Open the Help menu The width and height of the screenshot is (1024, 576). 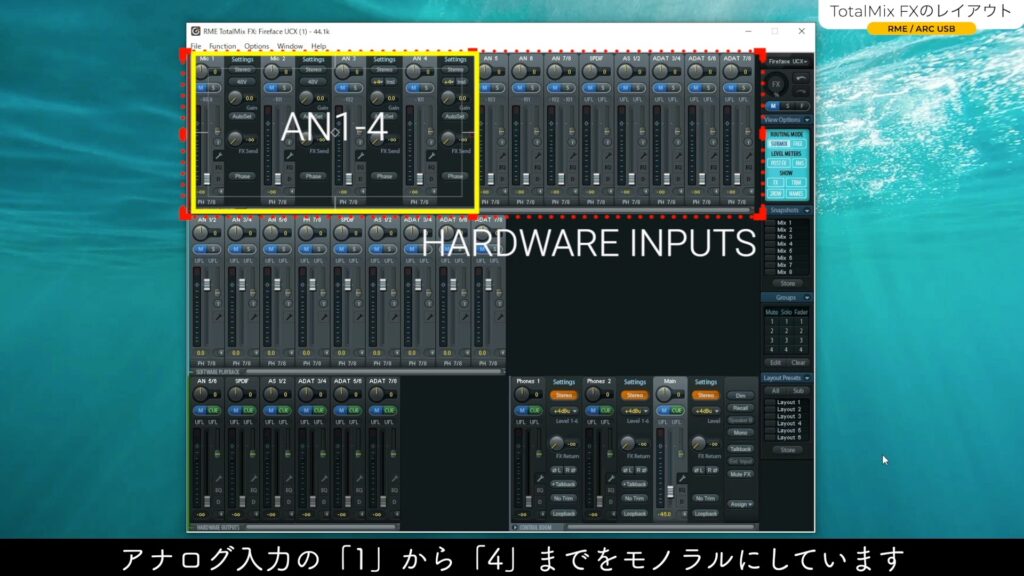(x=319, y=46)
